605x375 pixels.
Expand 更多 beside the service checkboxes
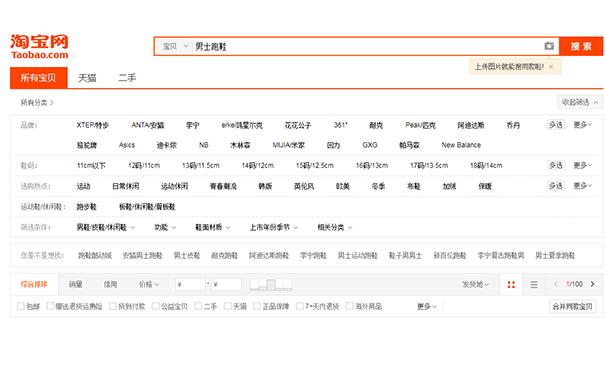pos(427,306)
